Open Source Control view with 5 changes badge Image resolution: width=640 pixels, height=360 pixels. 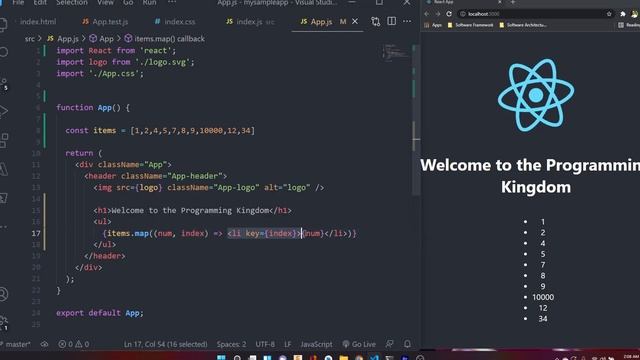(x=3, y=84)
